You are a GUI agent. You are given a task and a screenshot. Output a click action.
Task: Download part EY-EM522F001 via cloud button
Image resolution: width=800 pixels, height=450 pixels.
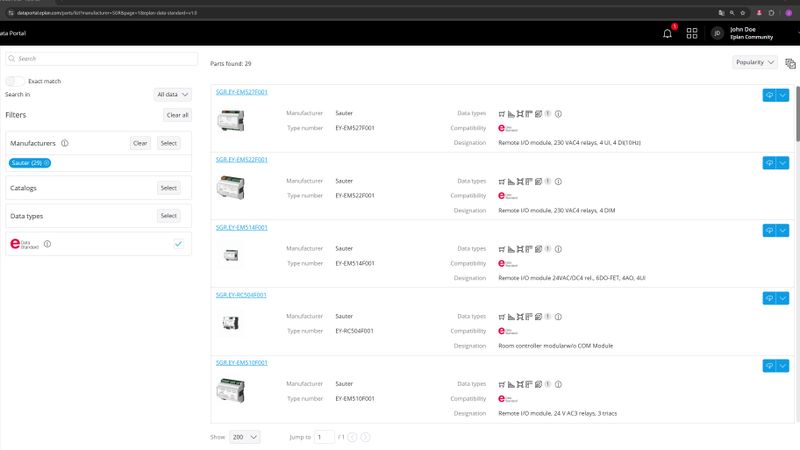tap(769, 163)
